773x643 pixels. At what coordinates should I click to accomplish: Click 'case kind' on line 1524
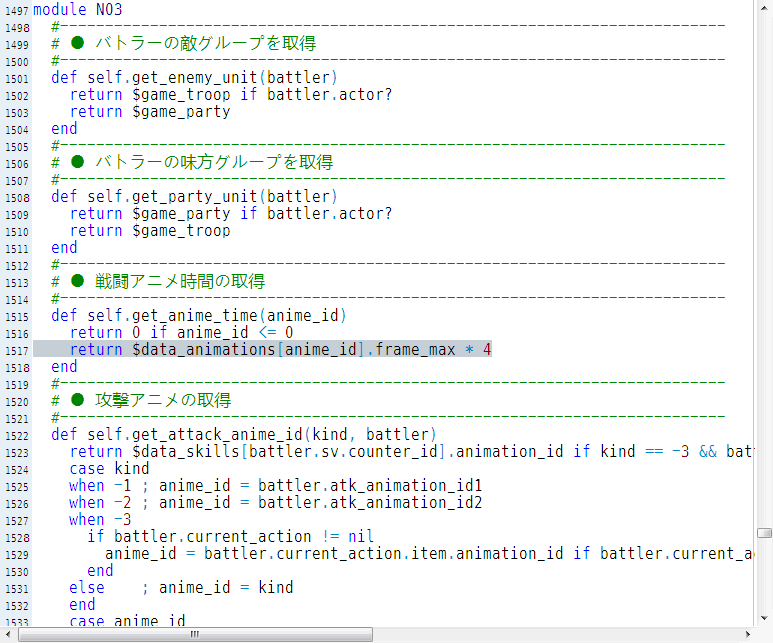click(x=109, y=468)
